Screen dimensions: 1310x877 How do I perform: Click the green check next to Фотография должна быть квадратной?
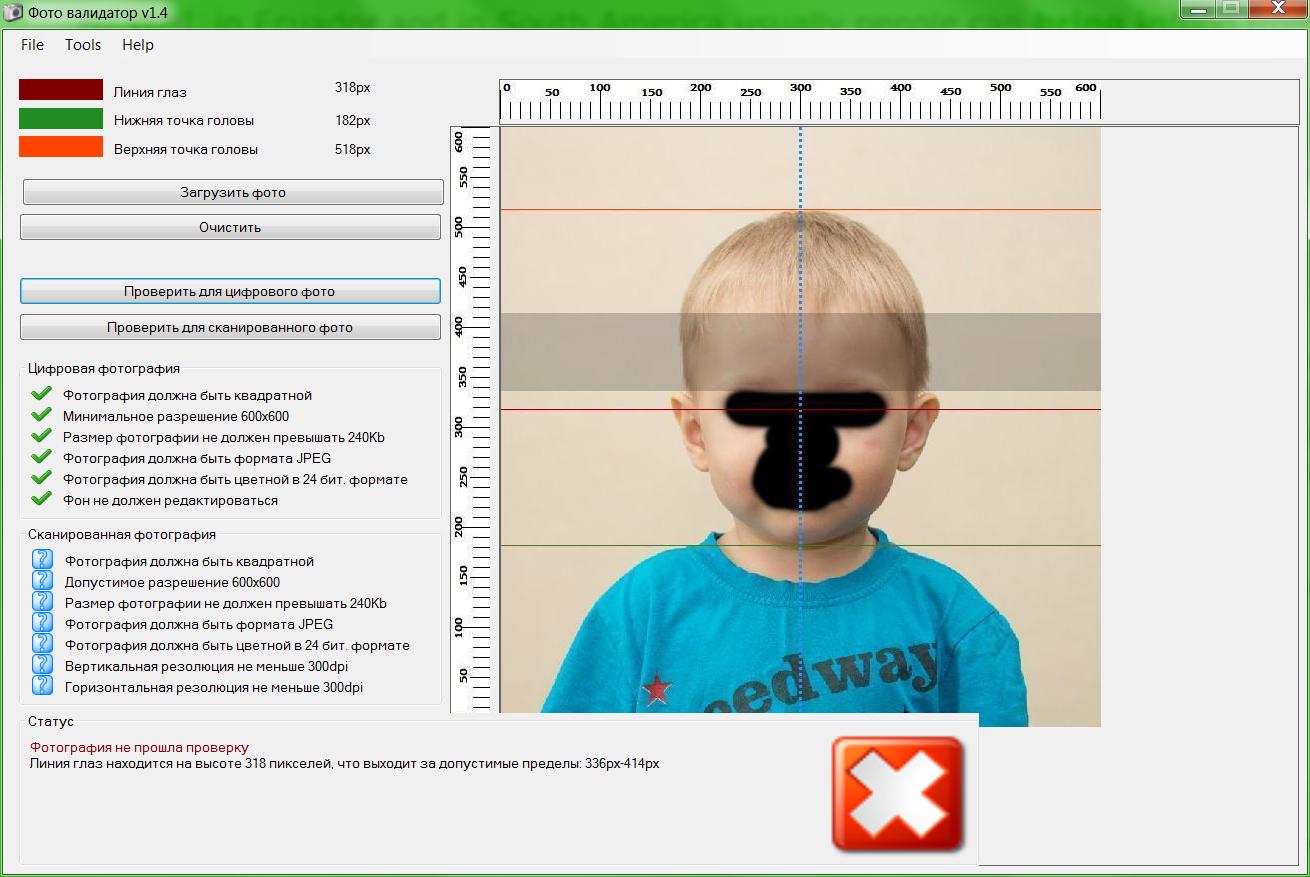click(x=41, y=394)
